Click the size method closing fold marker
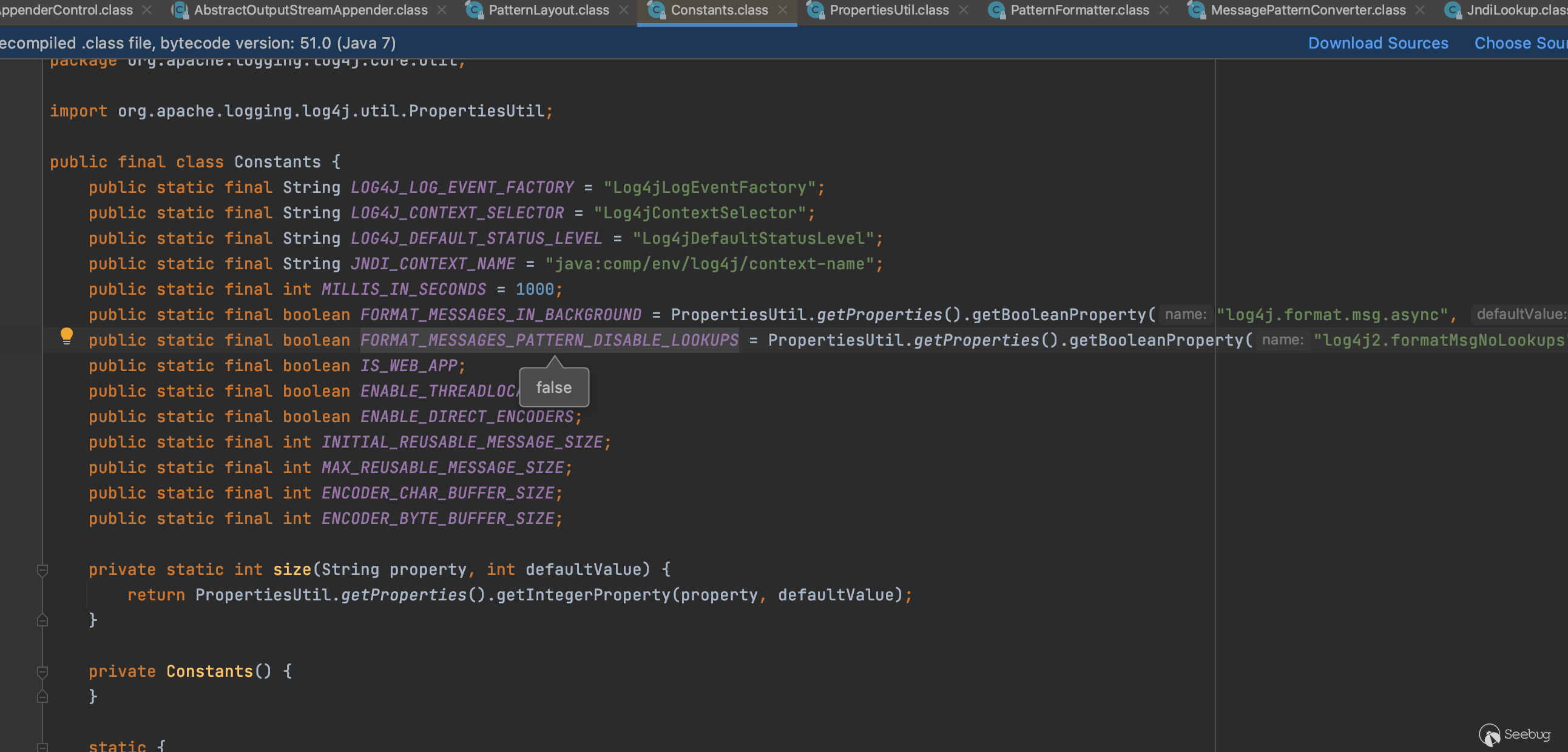 tap(42, 620)
